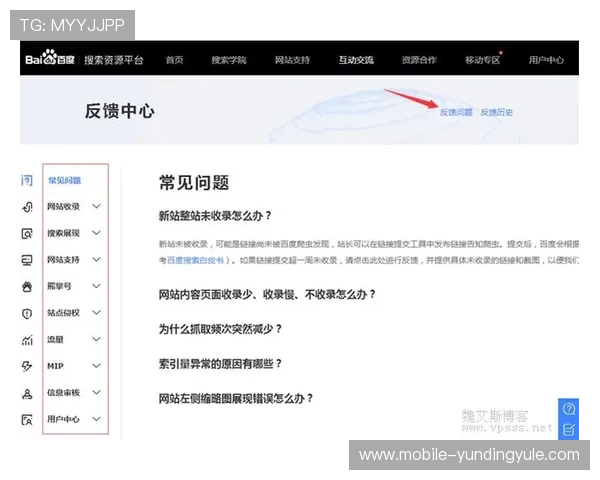Click the 信息审核 stamp icon in sidebar
The width and height of the screenshot is (600, 480).
pos(27,393)
